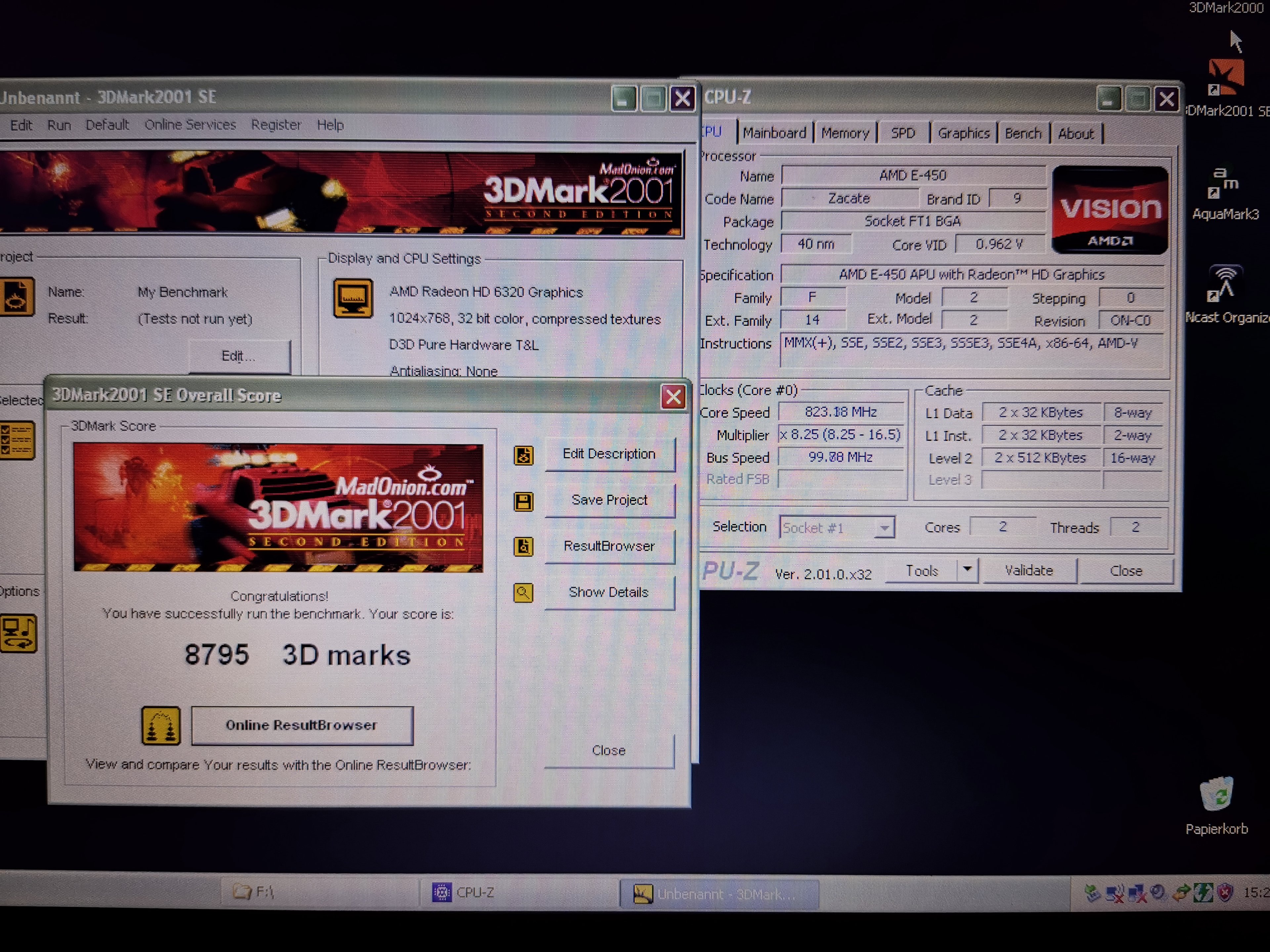Click the AMD Vision logo in CPU-Z
The image size is (1270, 952).
pos(1109,210)
